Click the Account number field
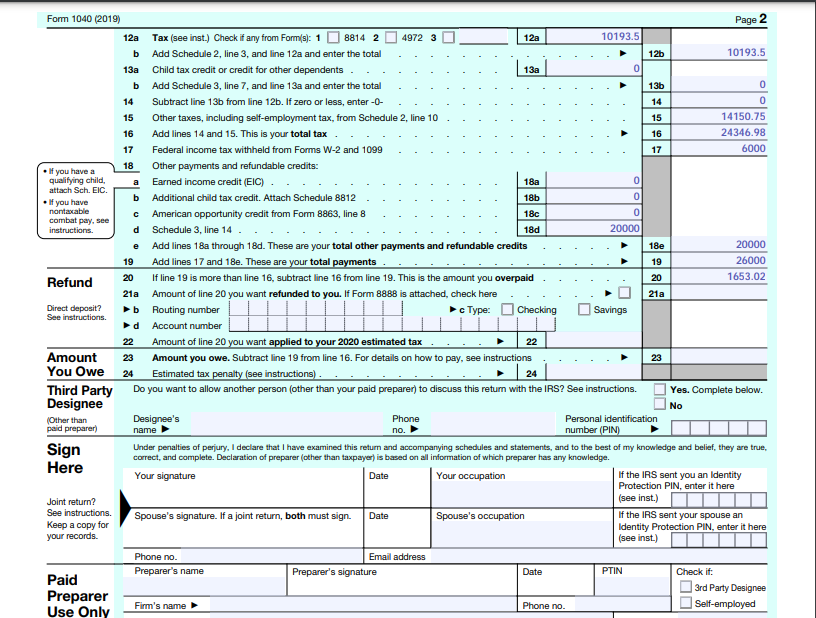816x618 pixels. (392, 325)
